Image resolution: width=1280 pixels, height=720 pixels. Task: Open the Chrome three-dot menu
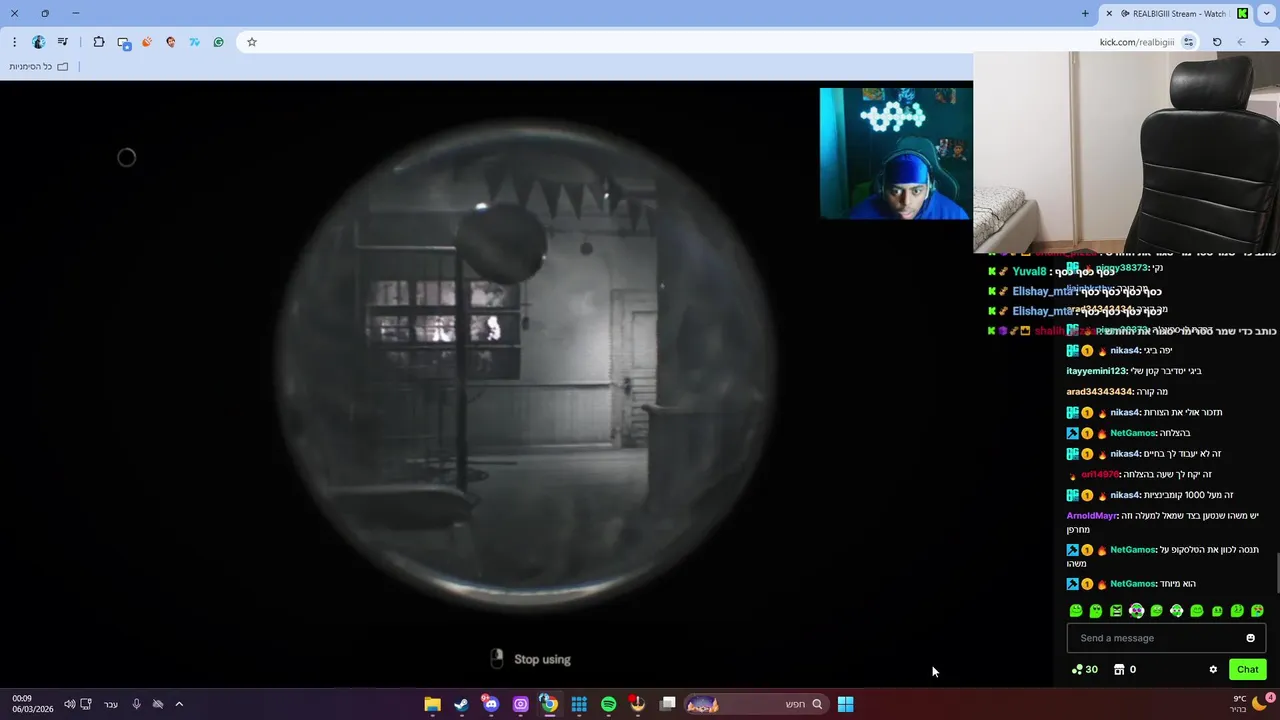(14, 42)
